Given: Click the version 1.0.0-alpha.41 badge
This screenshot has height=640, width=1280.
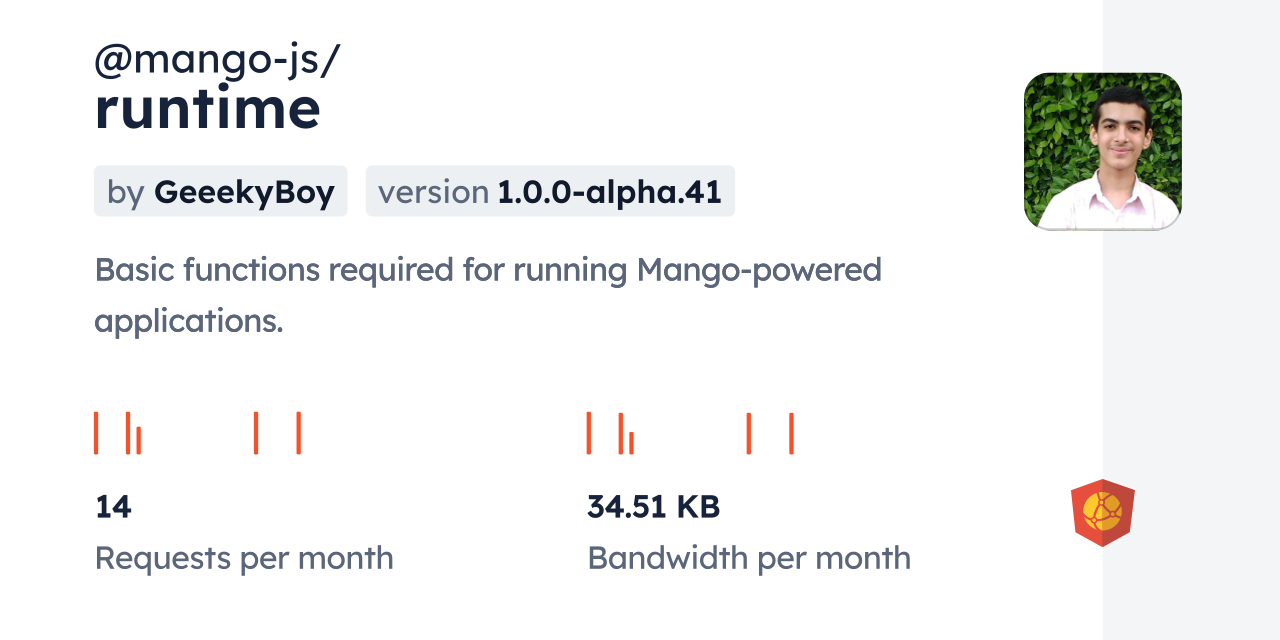Looking at the screenshot, I should [550, 191].
